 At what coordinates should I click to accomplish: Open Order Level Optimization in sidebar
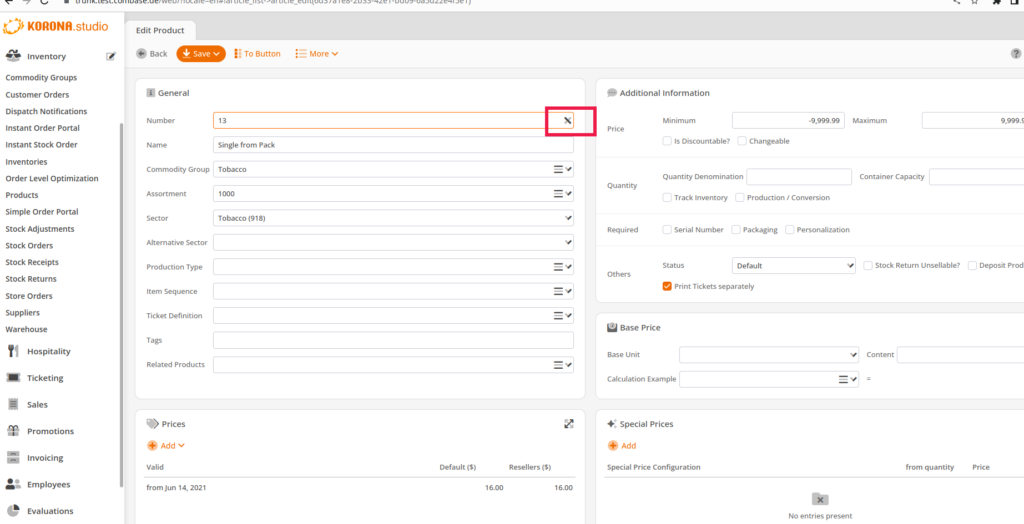point(52,178)
